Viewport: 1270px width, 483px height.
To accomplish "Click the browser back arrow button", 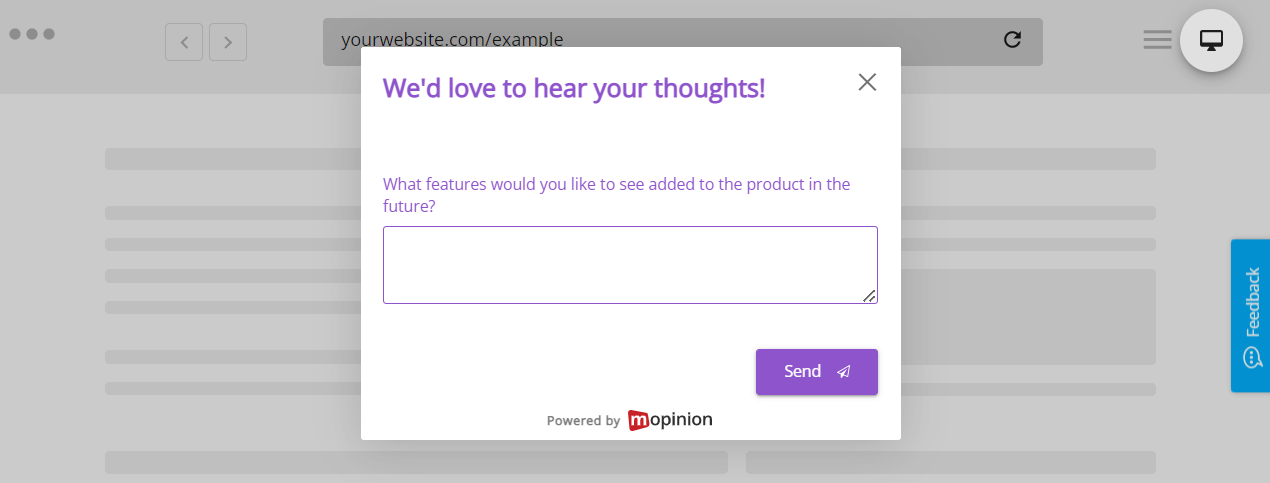I will coord(184,42).
